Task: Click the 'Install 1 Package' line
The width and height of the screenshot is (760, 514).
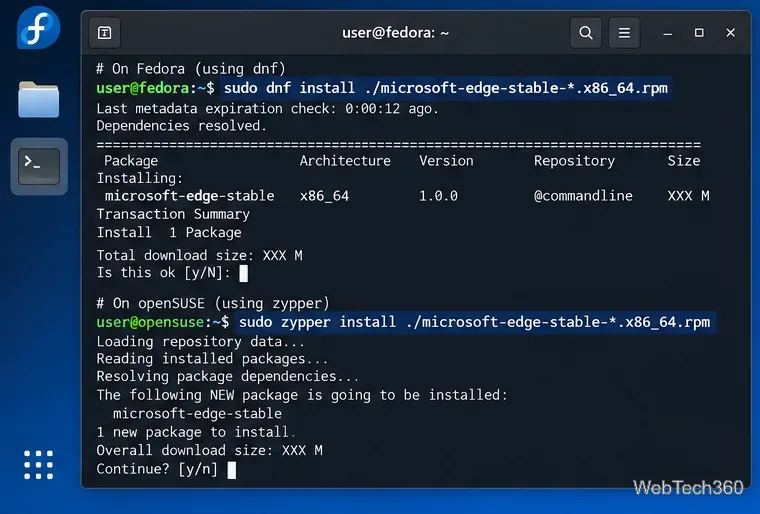Action: coord(169,232)
